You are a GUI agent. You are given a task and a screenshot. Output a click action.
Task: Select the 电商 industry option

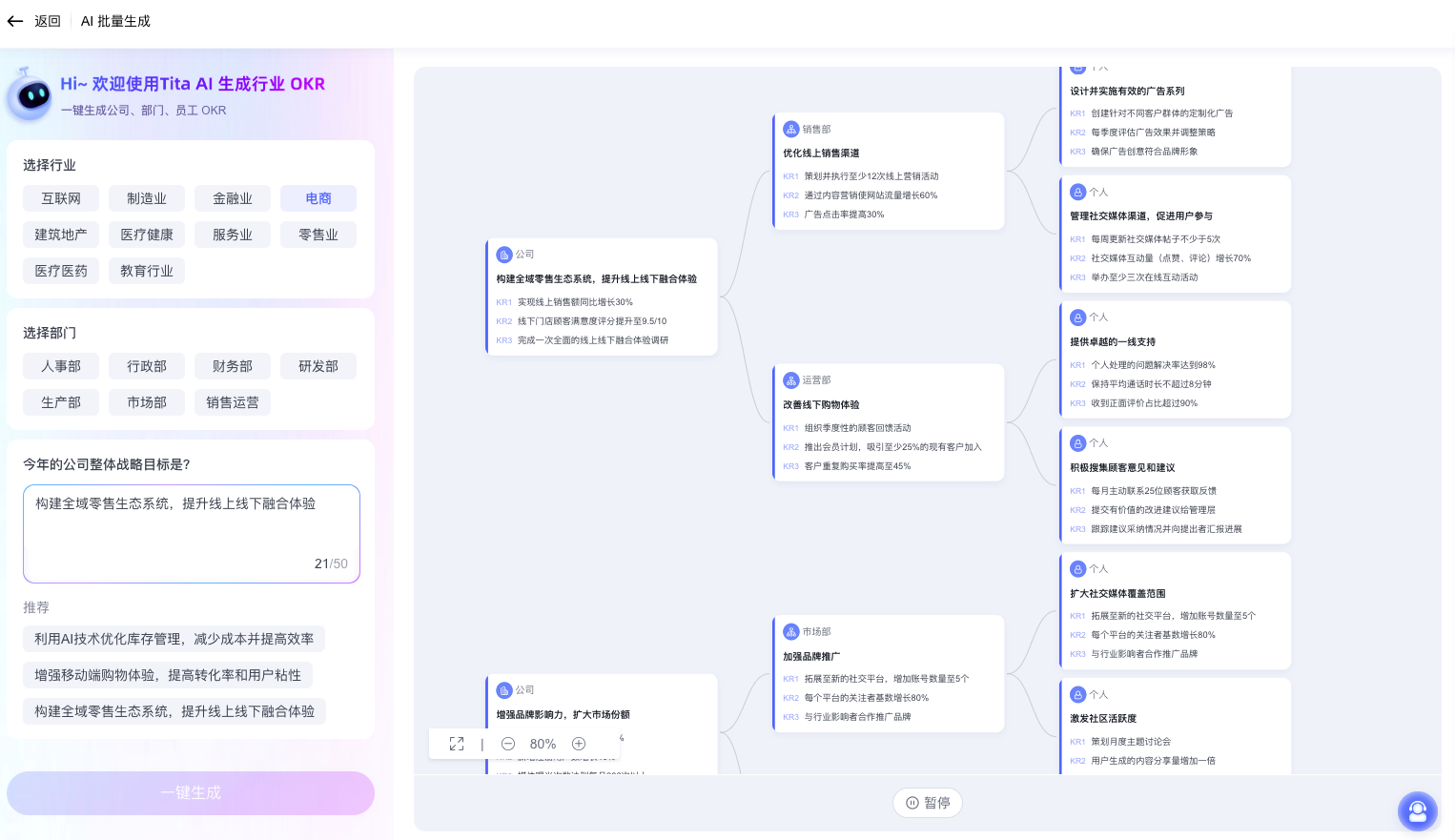coord(318,198)
